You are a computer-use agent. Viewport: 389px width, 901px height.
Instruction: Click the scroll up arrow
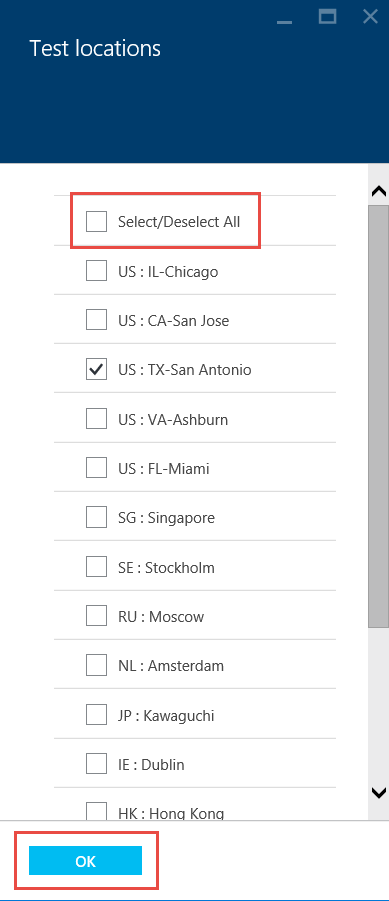(x=379, y=192)
